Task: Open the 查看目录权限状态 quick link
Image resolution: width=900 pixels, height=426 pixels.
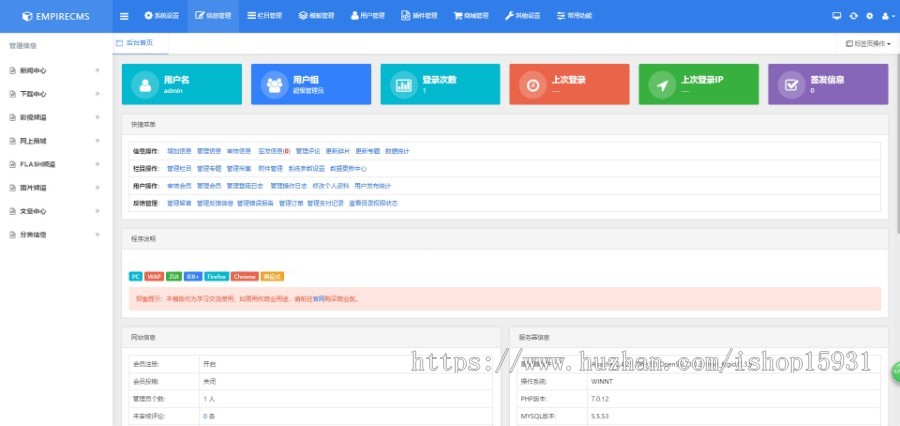Action: click(x=373, y=203)
